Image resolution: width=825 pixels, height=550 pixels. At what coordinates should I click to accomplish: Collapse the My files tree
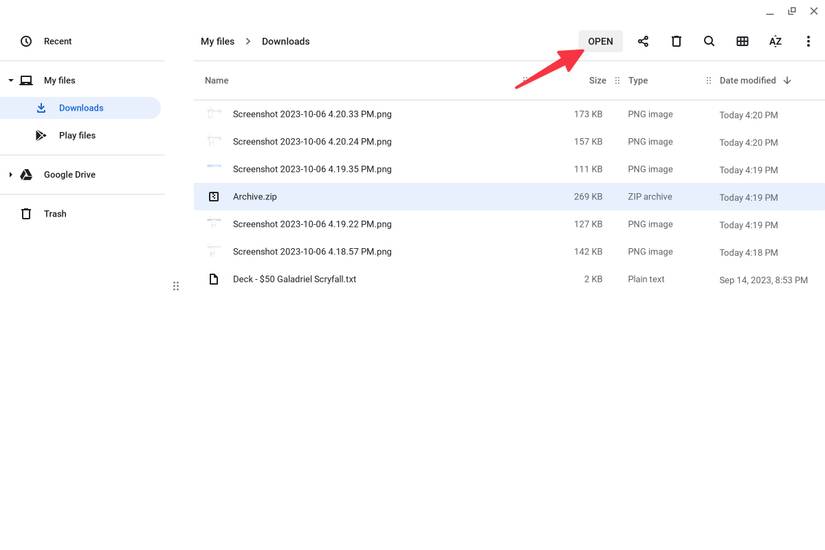point(11,81)
